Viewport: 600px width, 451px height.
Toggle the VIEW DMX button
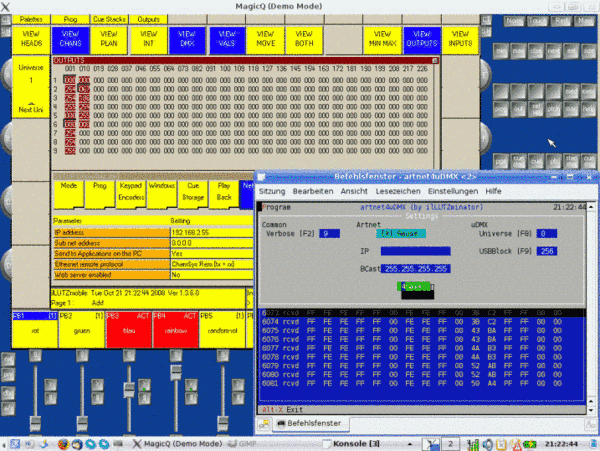[x=187, y=40]
